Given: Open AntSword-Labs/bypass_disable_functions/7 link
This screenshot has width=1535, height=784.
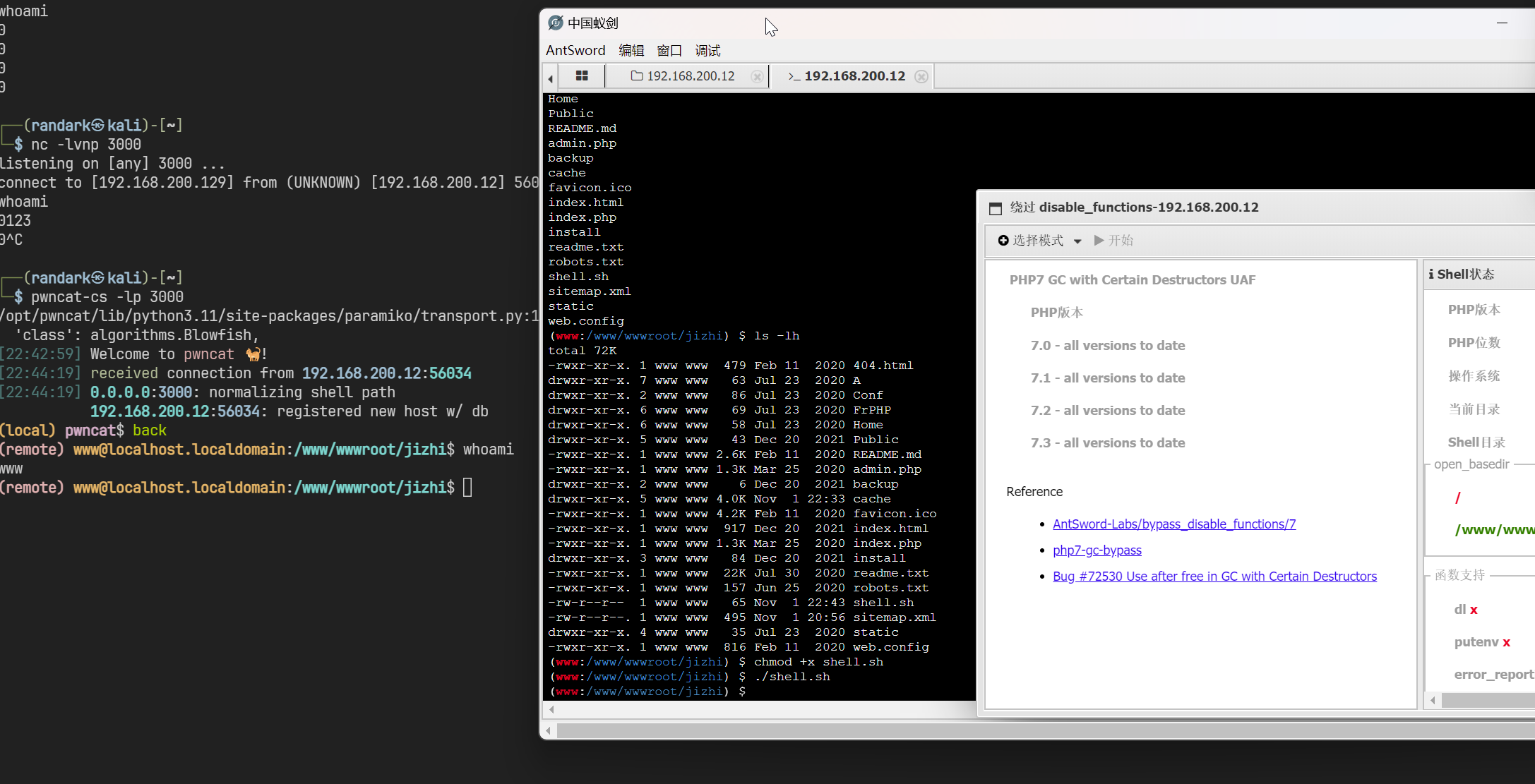Looking at the screenshot, I should 1174,524.
